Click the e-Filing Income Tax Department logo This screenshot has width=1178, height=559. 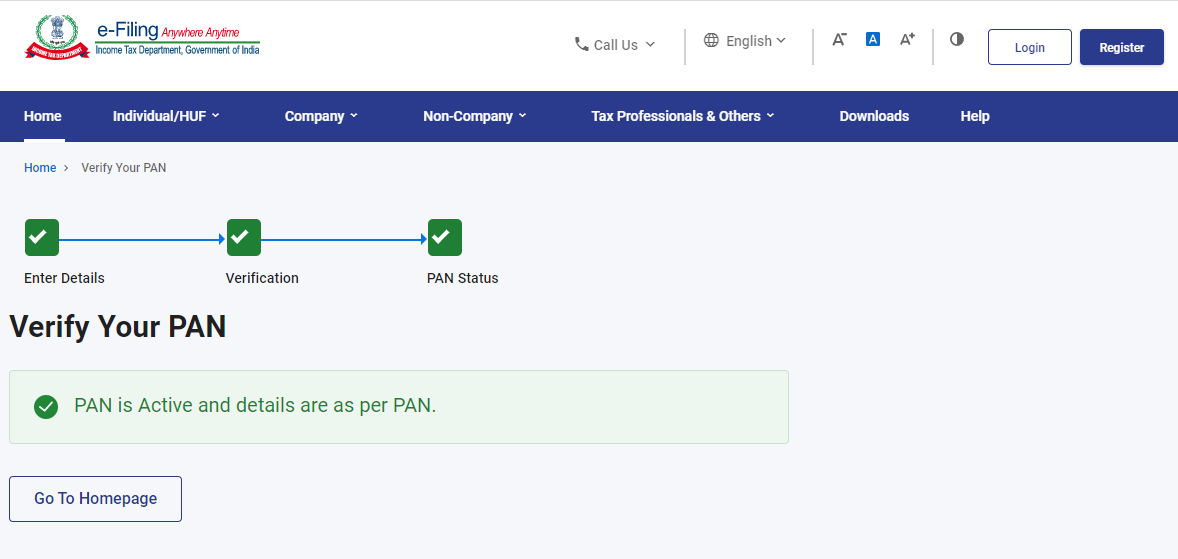pos(142,38)
